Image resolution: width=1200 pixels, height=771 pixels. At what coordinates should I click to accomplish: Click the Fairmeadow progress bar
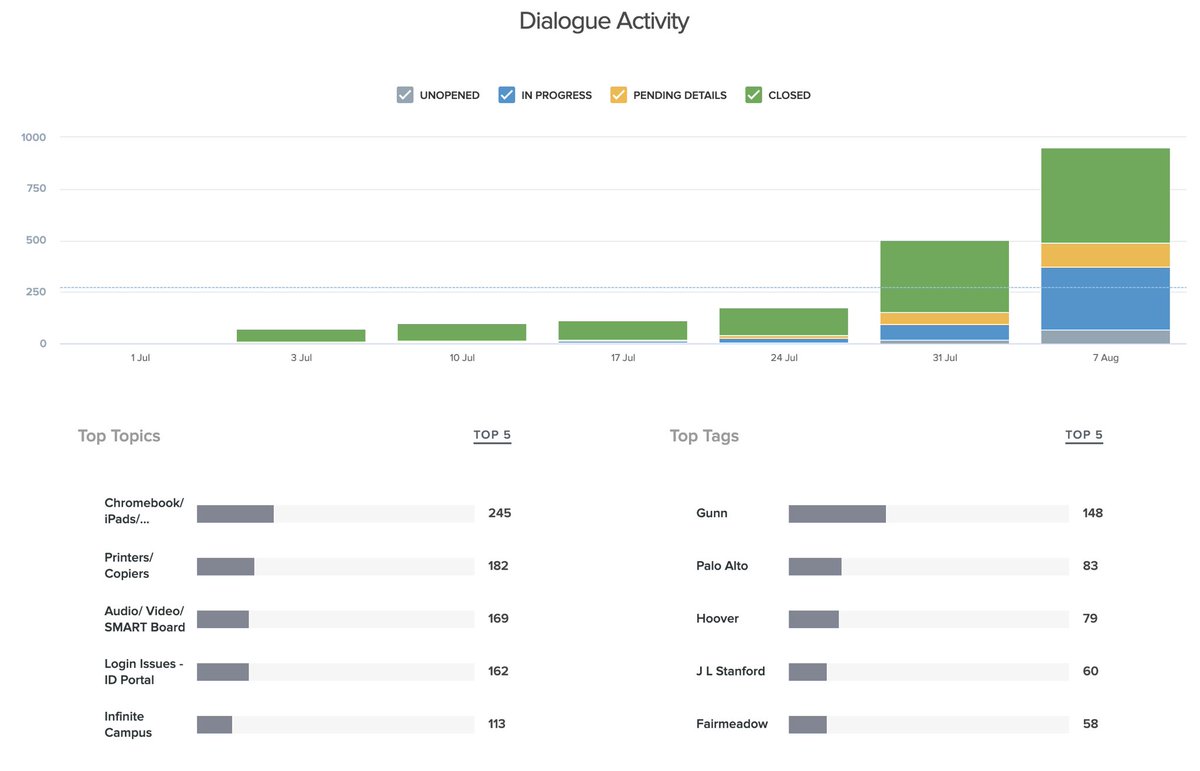click(928, 724)
